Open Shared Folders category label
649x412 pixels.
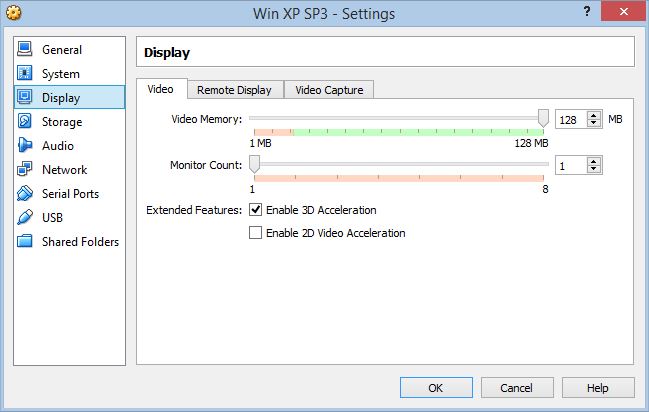point(80,241)
